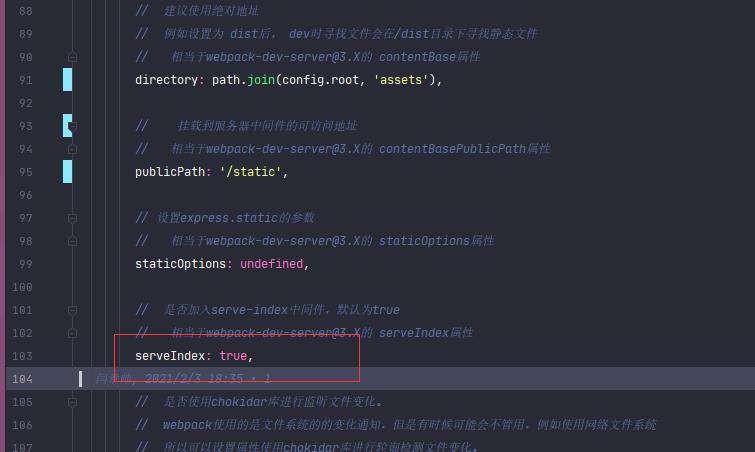Click line number 95 in the gutter
Viewport: 755px width, 452px height.
26,172
